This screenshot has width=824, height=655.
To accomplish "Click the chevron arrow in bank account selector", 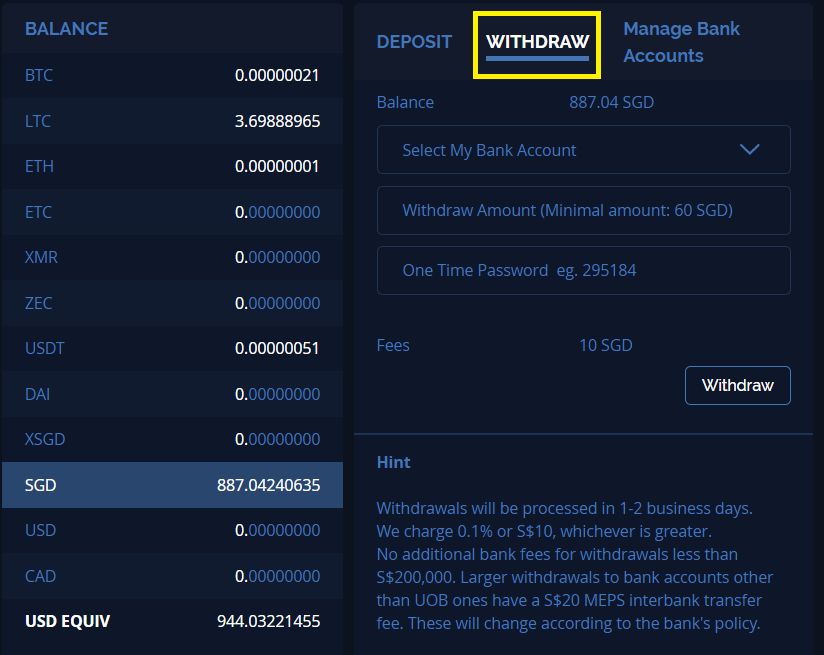I will point(749,150).
